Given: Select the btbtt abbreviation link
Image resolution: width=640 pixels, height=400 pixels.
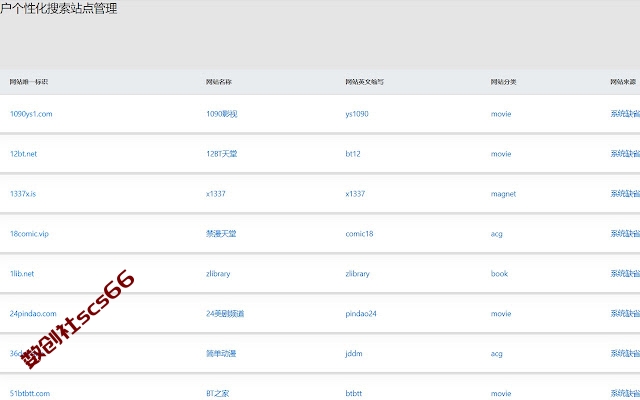Looking at the screenshot, I should (x=353, y=394).
